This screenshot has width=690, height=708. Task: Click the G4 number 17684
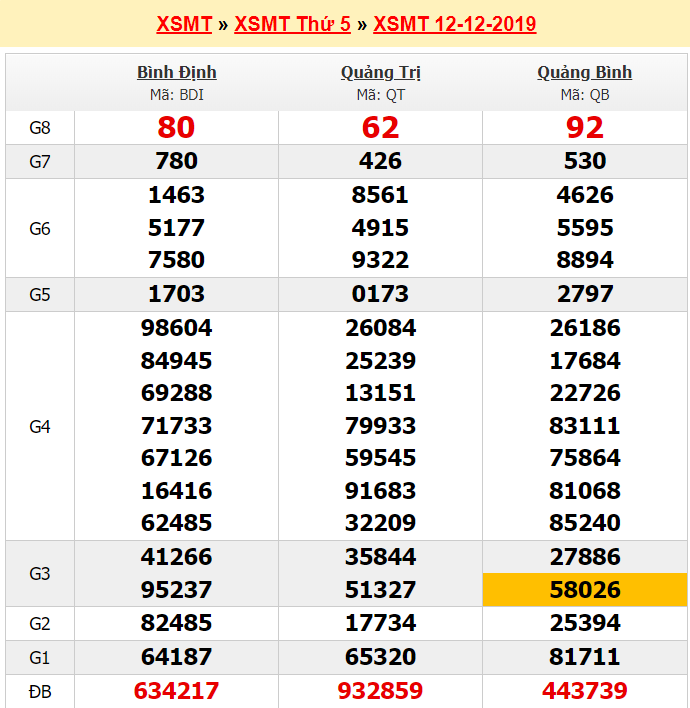[585, 361]
